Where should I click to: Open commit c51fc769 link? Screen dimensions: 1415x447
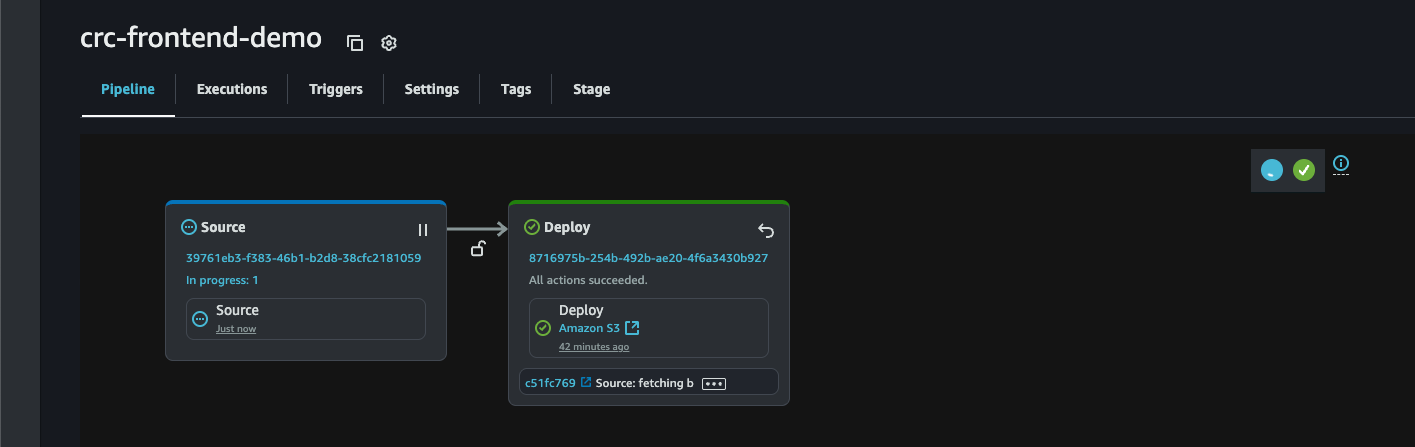point(550,383)
